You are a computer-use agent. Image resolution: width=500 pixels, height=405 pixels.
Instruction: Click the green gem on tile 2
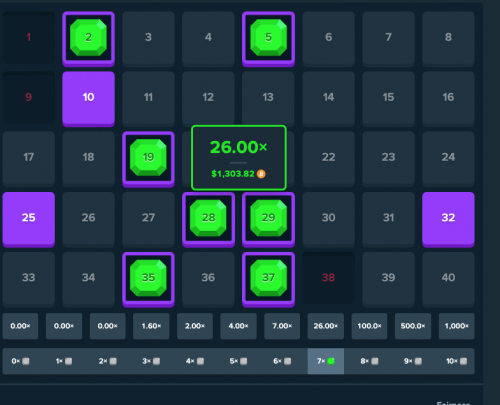click(88, 37)
